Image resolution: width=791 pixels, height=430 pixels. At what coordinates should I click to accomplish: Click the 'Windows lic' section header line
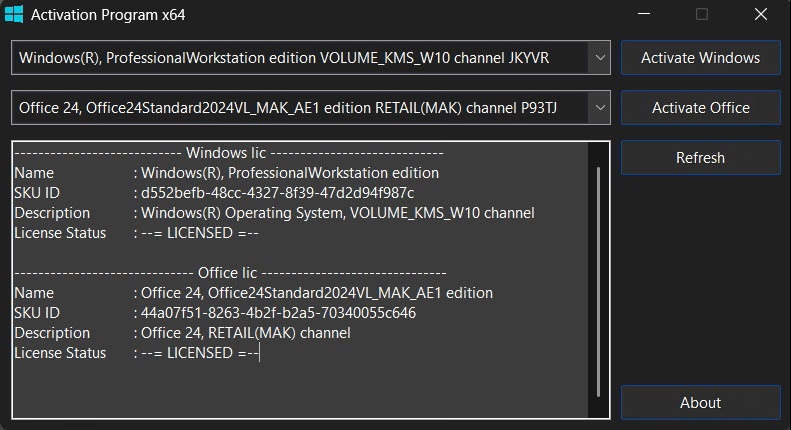pos(229,152)
